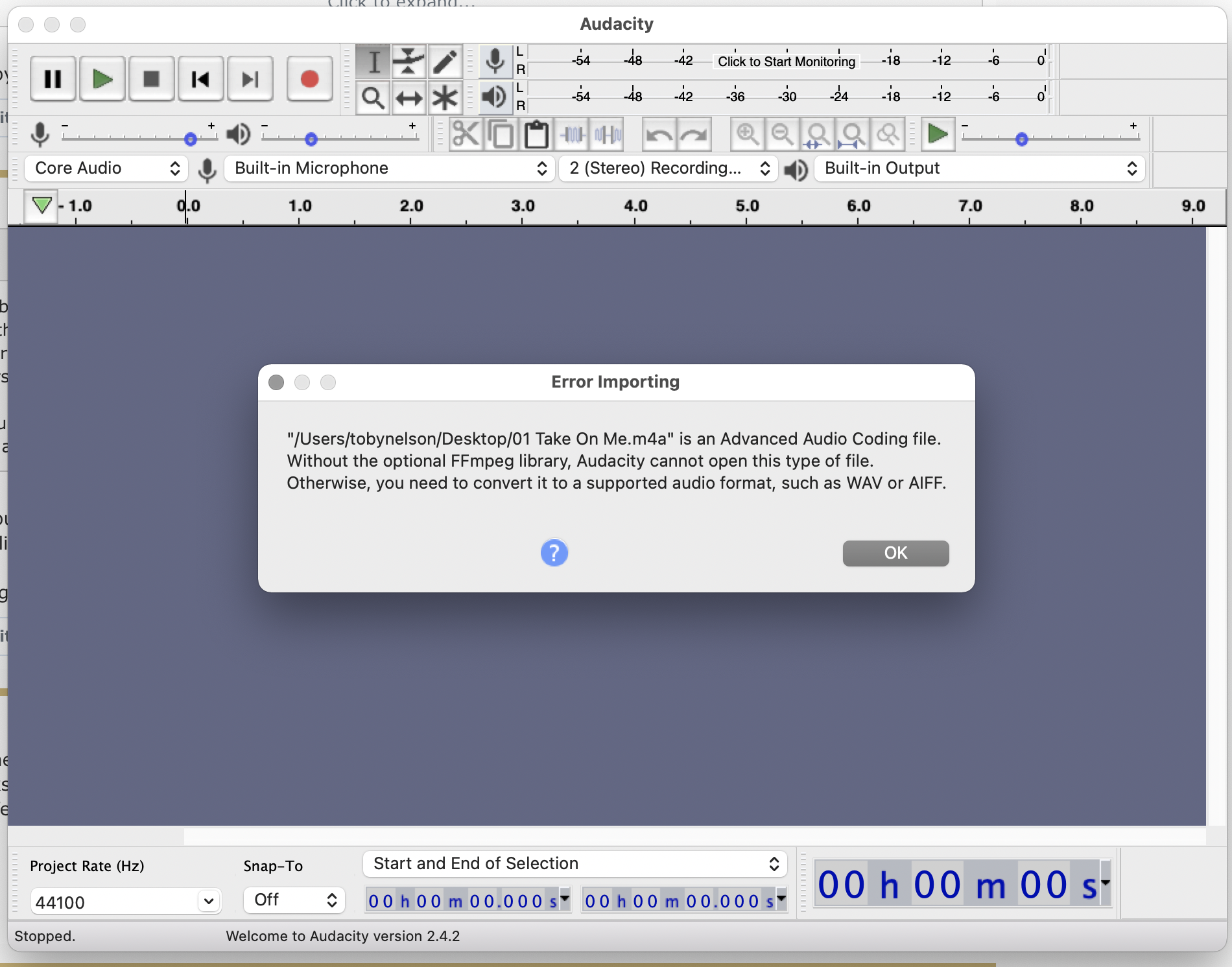The height and width of the screenshot is (967, 1232).
Task: Click Silence audio selection icon
Action: tap(608, 135)
